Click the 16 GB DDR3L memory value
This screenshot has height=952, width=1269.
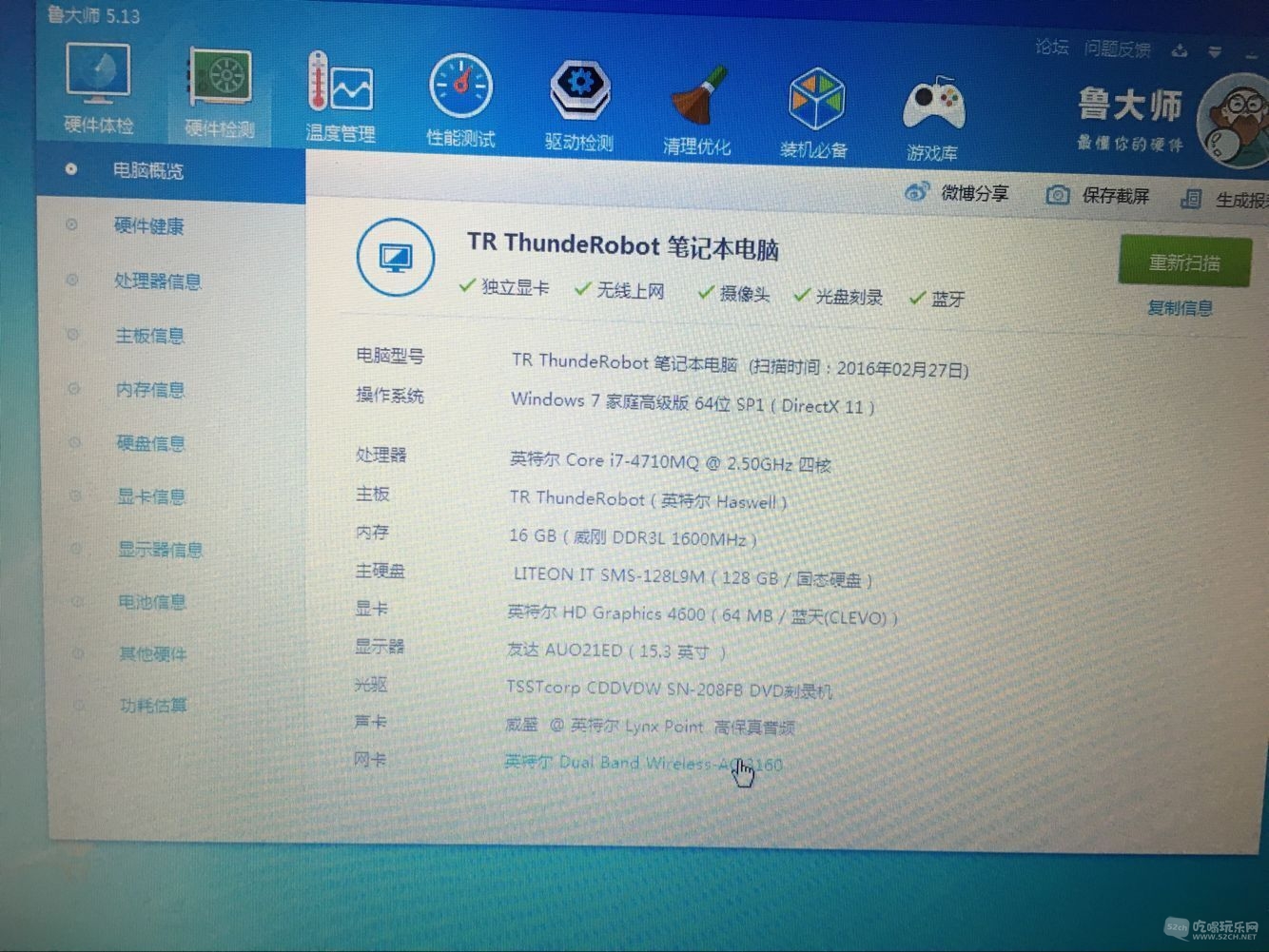633,537
